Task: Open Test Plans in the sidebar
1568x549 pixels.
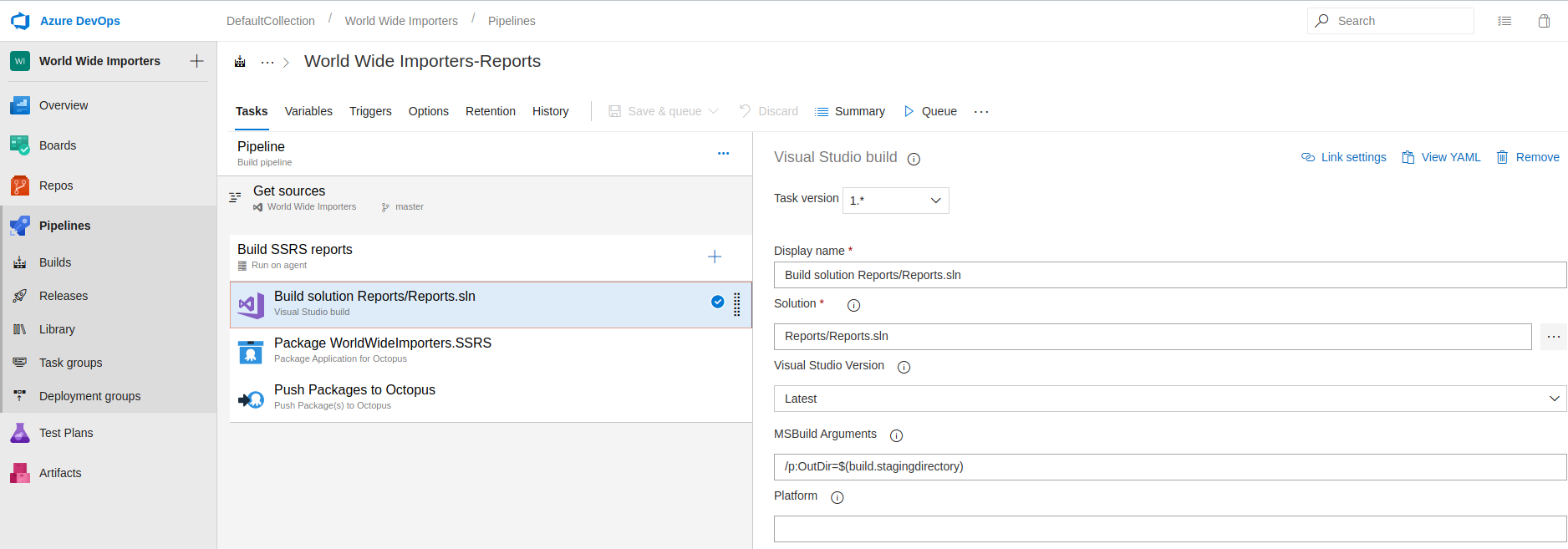Action: point(66,433)
